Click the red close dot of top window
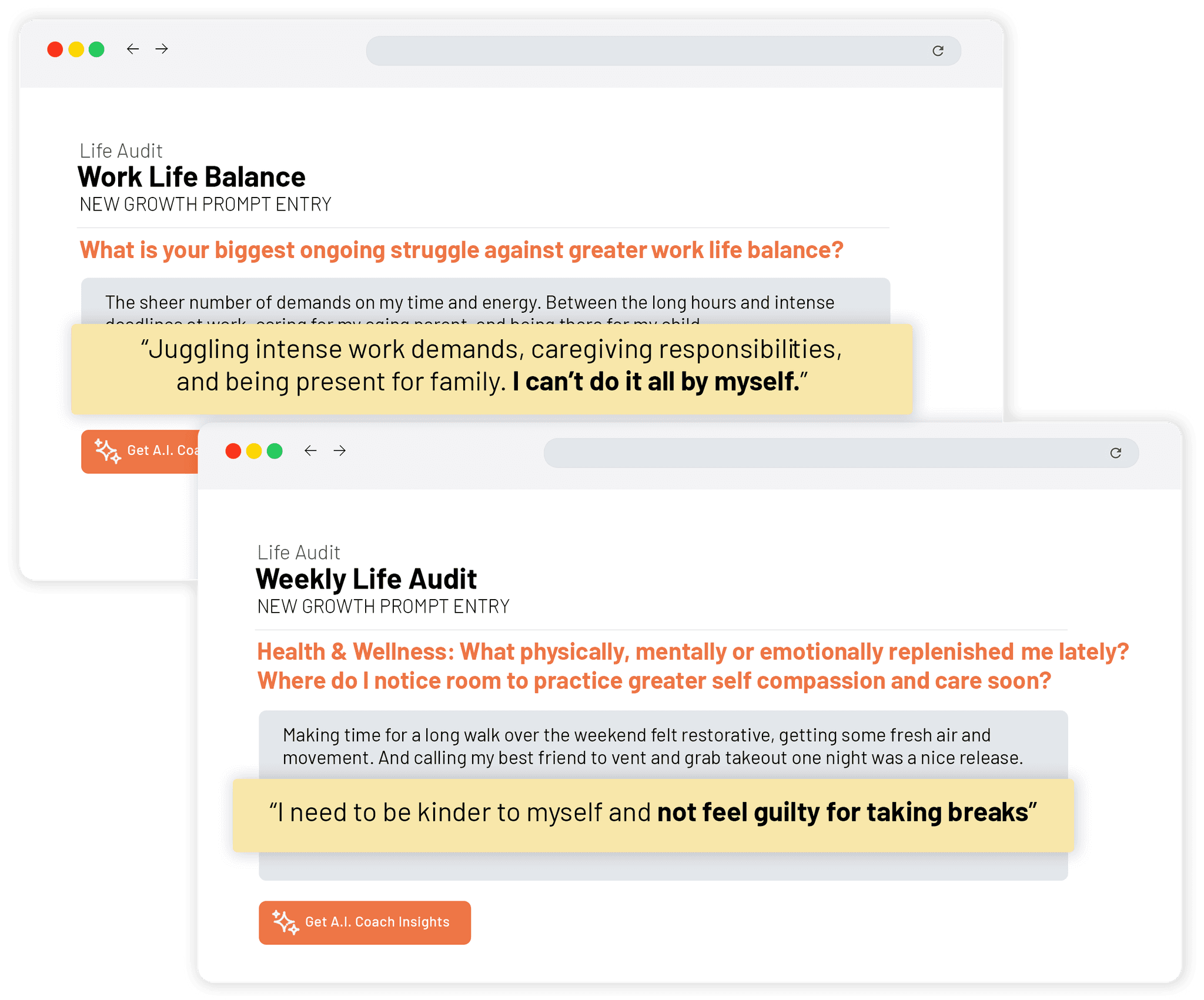The width and height of the screenshot is (1204, 1000). point(55,49)
